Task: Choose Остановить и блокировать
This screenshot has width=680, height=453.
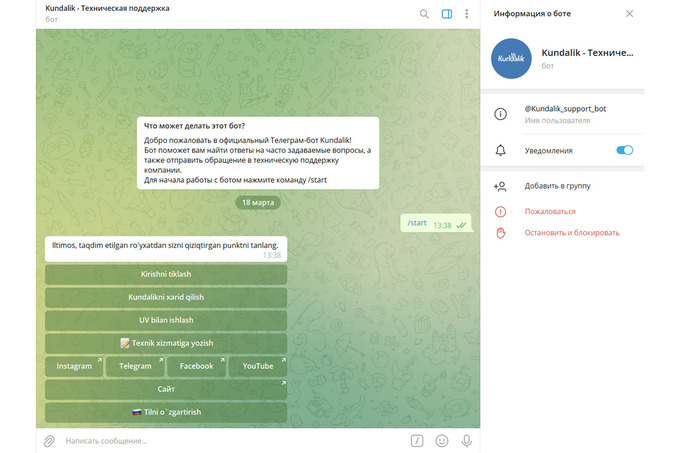Action: click(572, 232)
